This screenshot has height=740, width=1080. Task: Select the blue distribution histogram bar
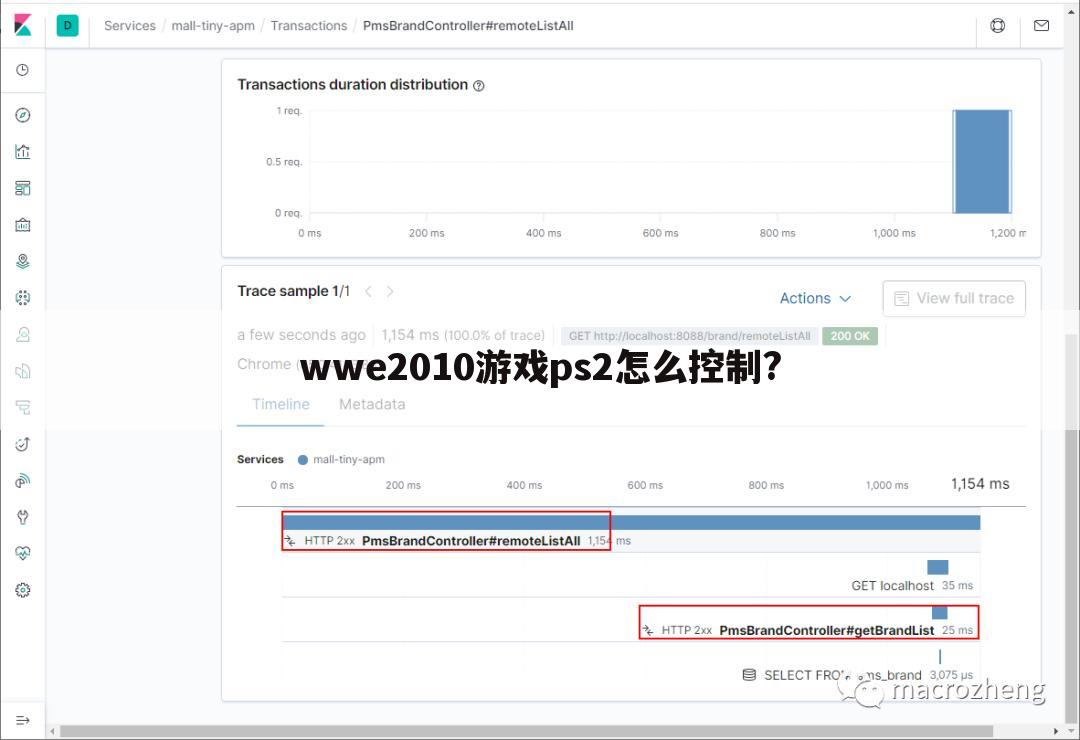(x=982, y=161)
